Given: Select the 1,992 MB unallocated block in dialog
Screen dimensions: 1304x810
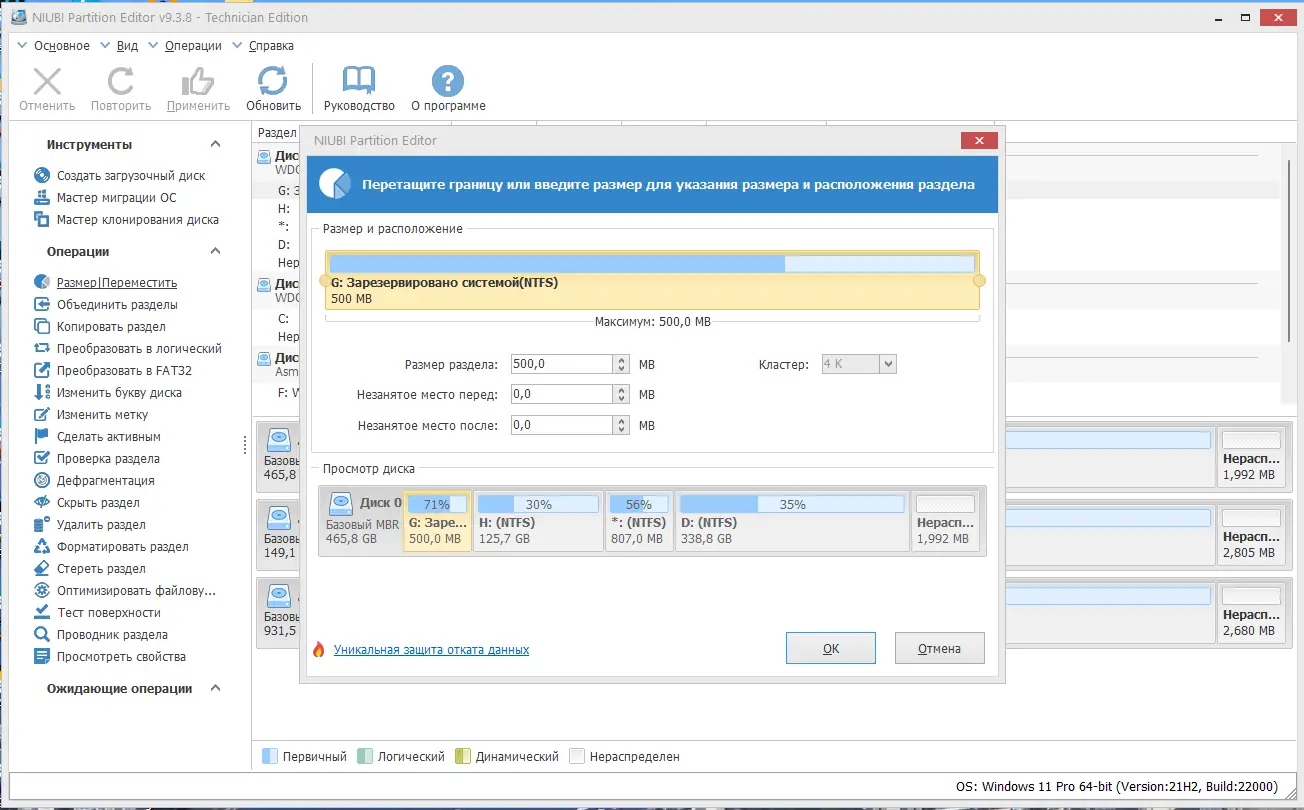Looking at the screenshot, I should click(945, 521).
